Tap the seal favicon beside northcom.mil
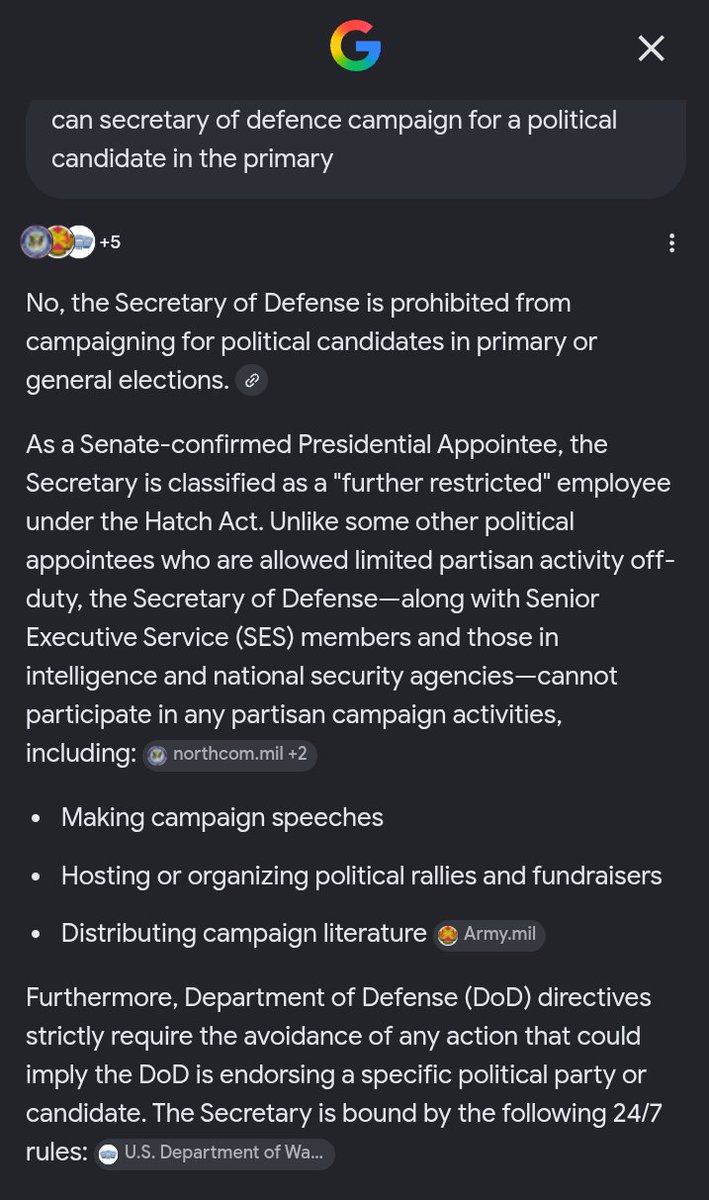The image size is (709, 1200). (157, 755)
